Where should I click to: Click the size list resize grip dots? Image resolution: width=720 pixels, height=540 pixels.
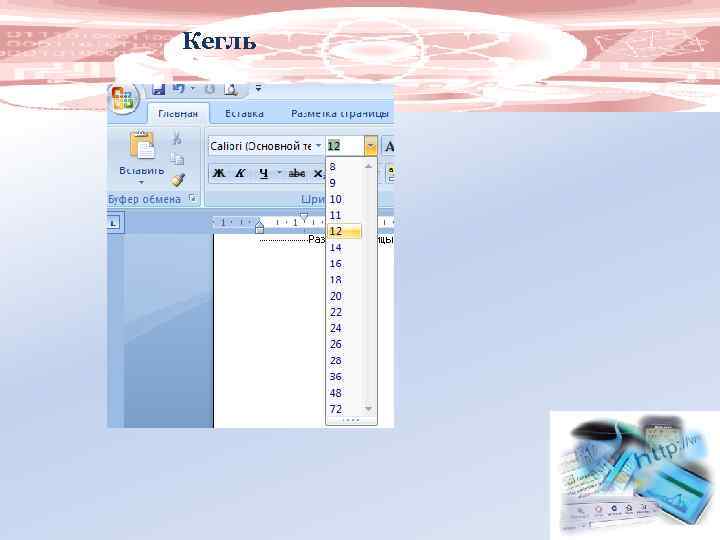[351, 420]
